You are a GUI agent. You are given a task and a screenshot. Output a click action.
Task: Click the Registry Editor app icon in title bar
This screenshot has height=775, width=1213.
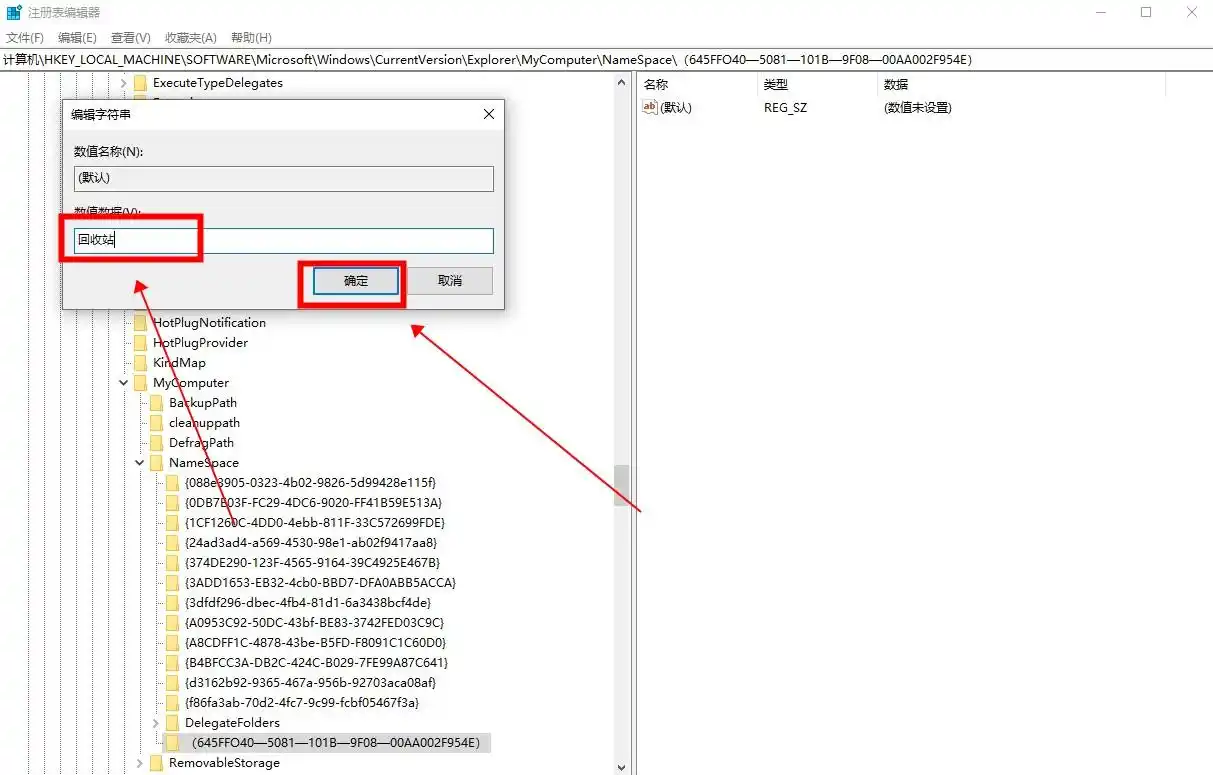click(x=14, y=13)
